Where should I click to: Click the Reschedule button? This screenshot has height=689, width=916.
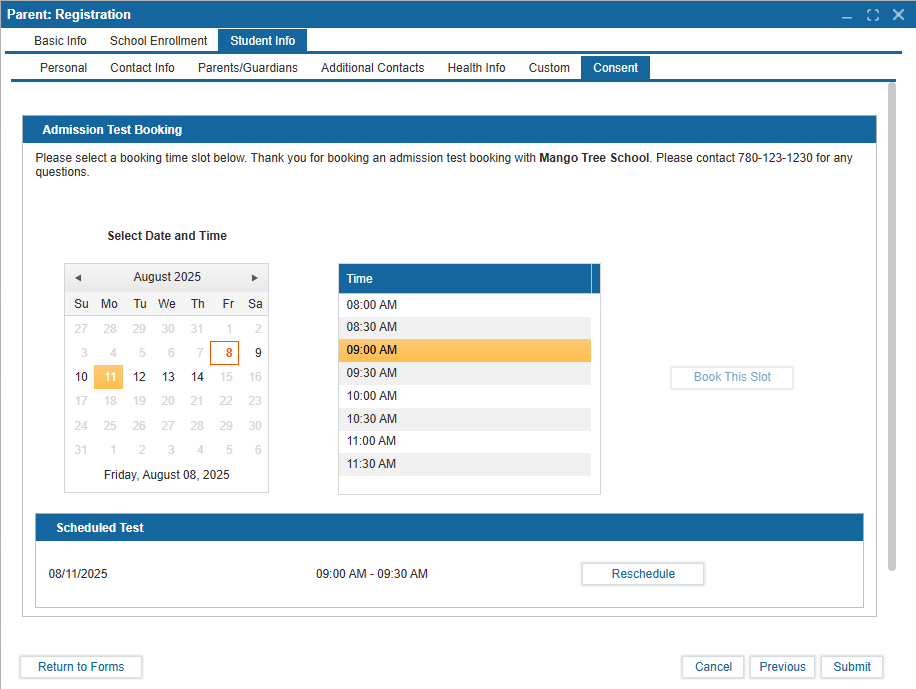coord(643,574)
